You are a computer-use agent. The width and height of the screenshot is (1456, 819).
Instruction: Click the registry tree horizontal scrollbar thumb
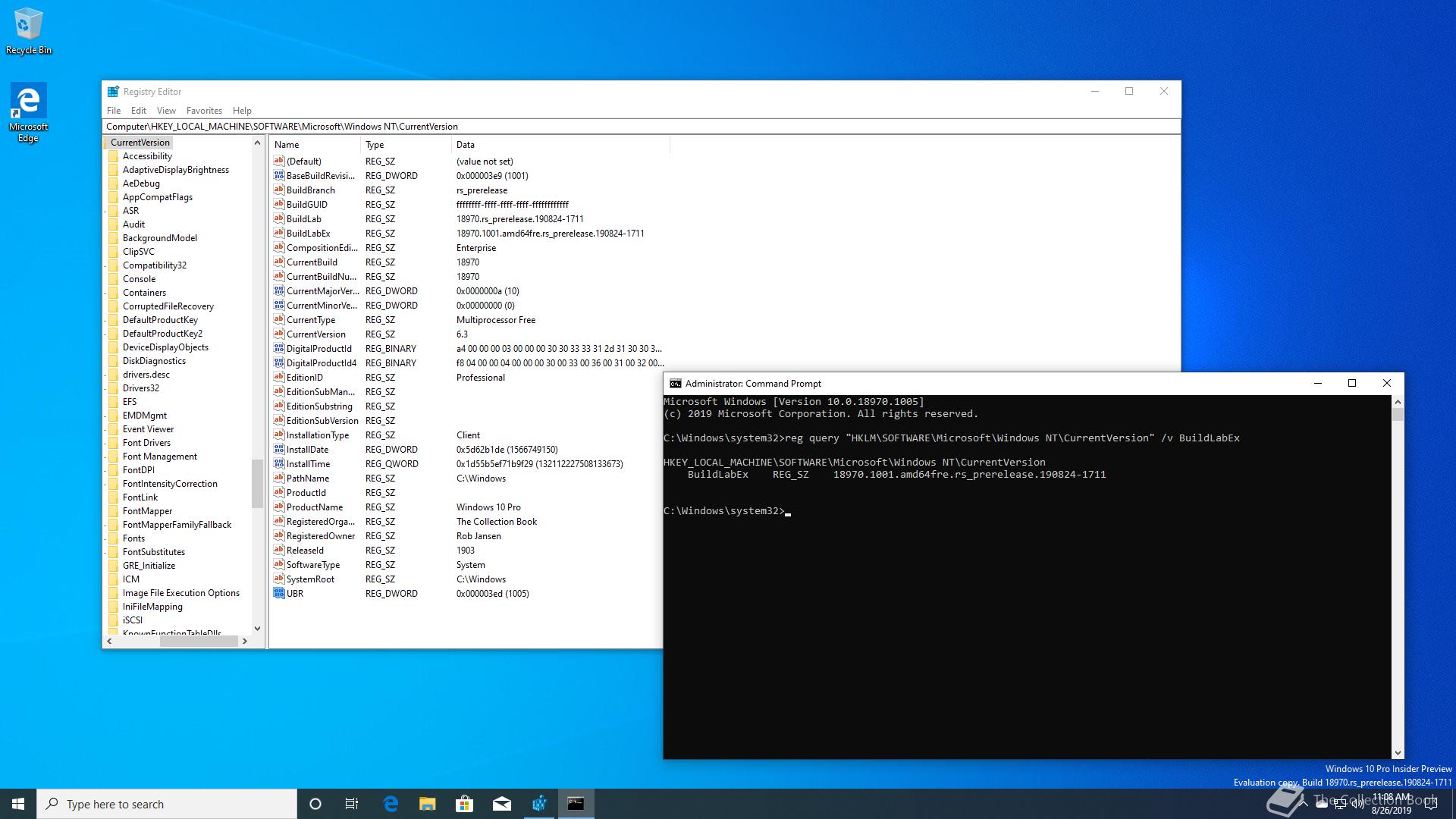199,642
